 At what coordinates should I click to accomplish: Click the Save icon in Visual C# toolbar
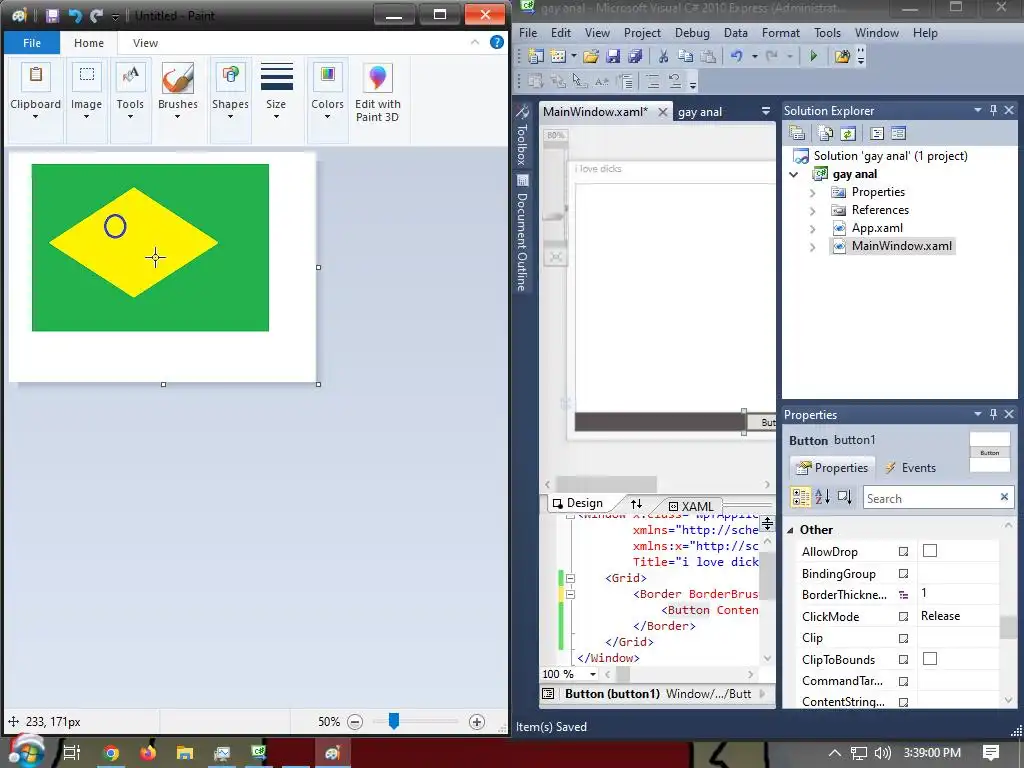click(613, 56)
